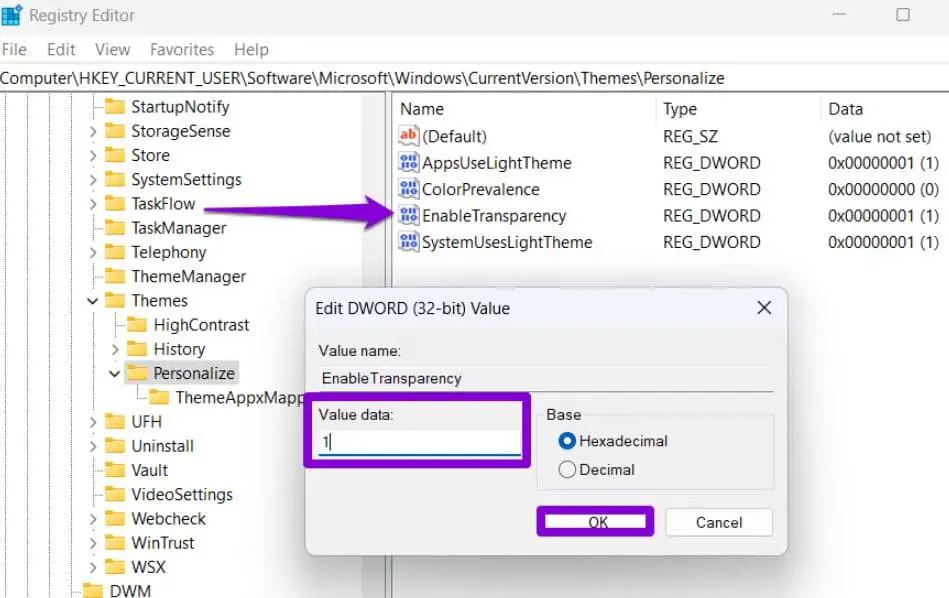Maximize the Registry Editor window
Screen dimensions: 949x598
pyautogui.click(x=902, y=15)
